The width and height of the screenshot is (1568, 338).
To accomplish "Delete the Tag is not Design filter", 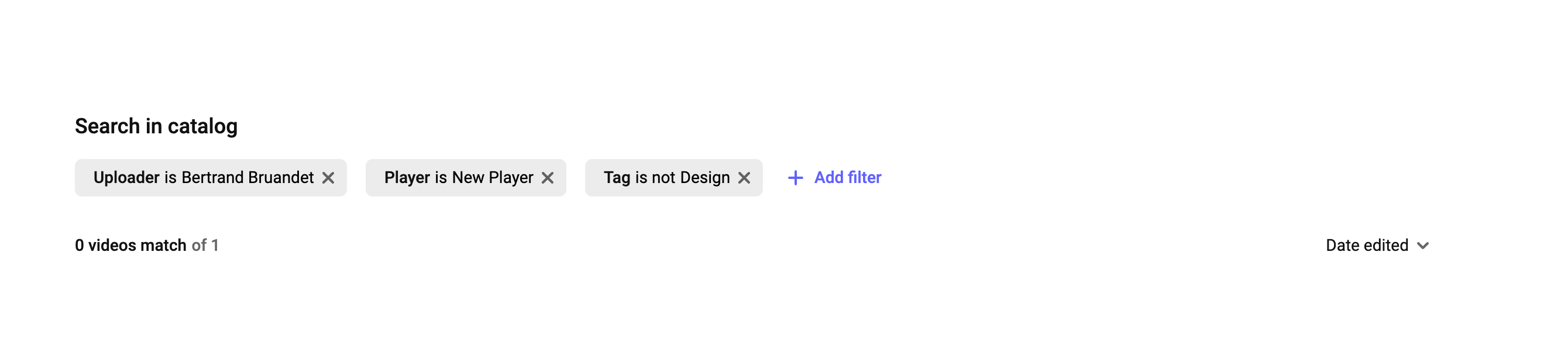I will tap(744, 178).
